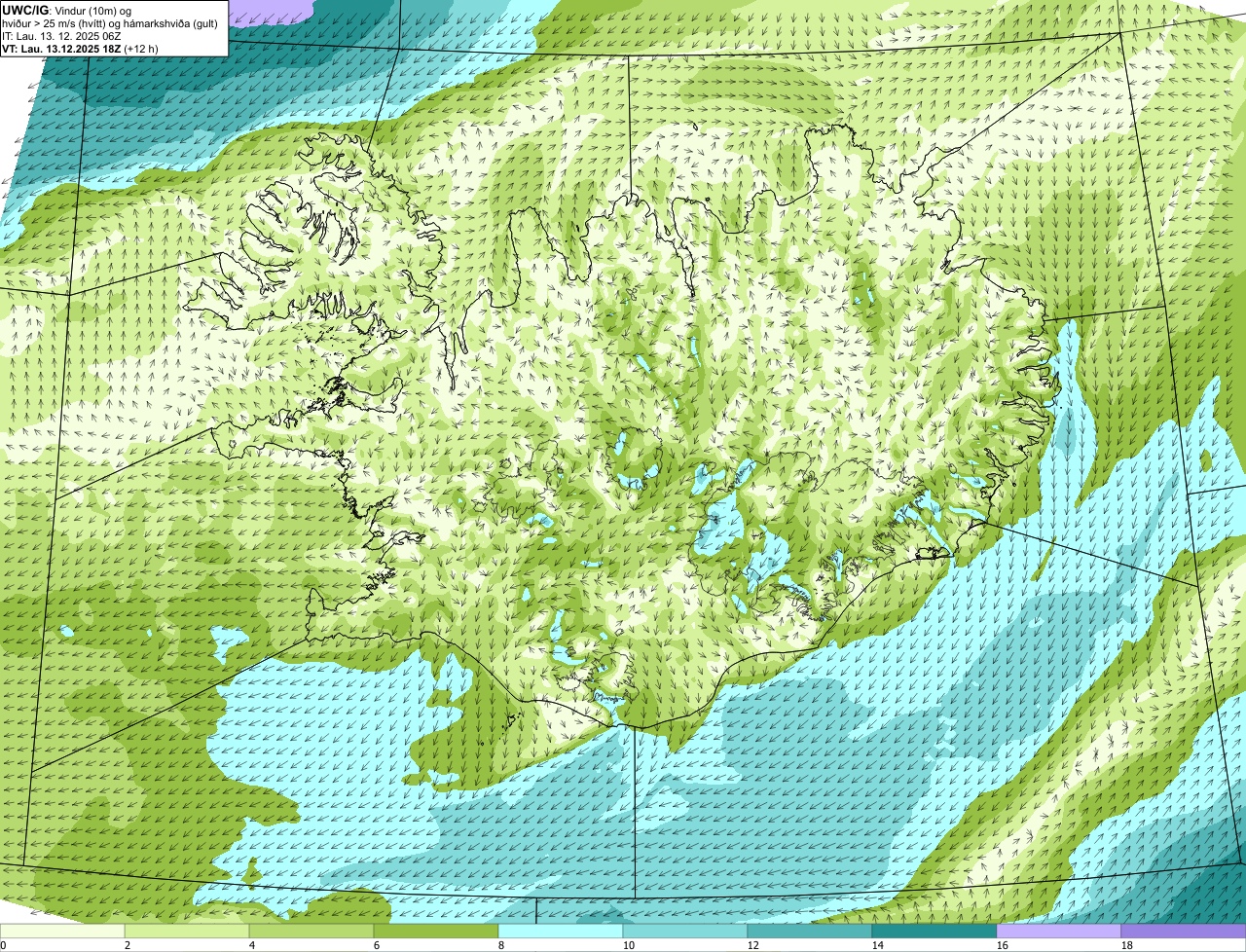1246x952 pixels.
Task: Click the scale label '8'
Action: pyautogui.click(x=500, y=945)
